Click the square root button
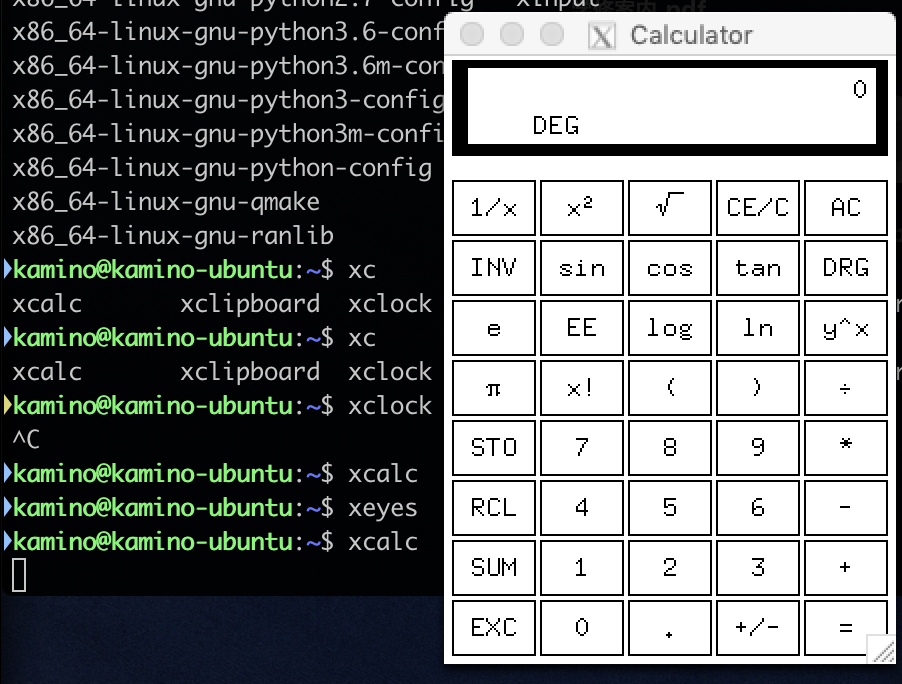 point(670,208)
